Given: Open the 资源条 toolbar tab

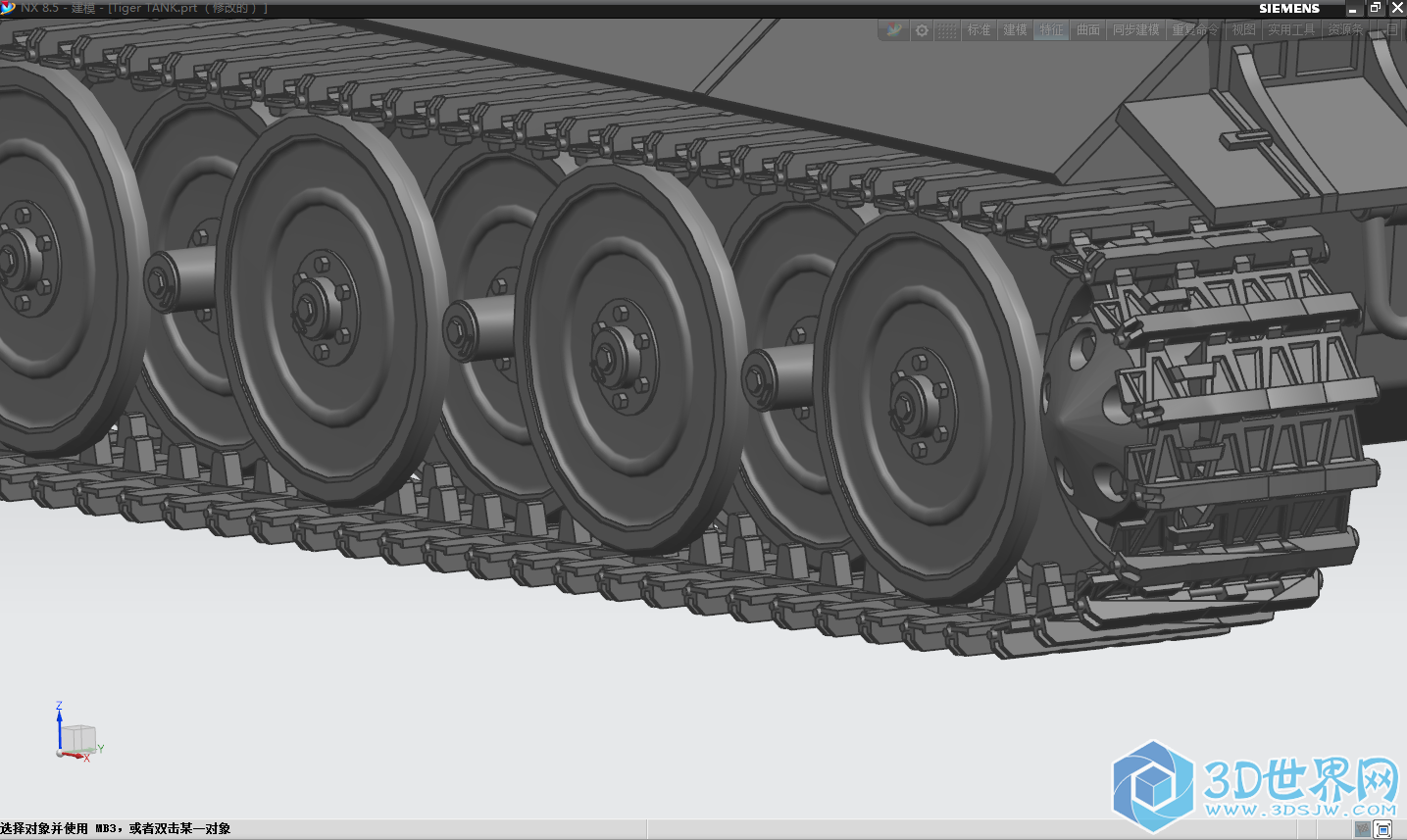Looking at the screenshot, I should (1345, 30).
